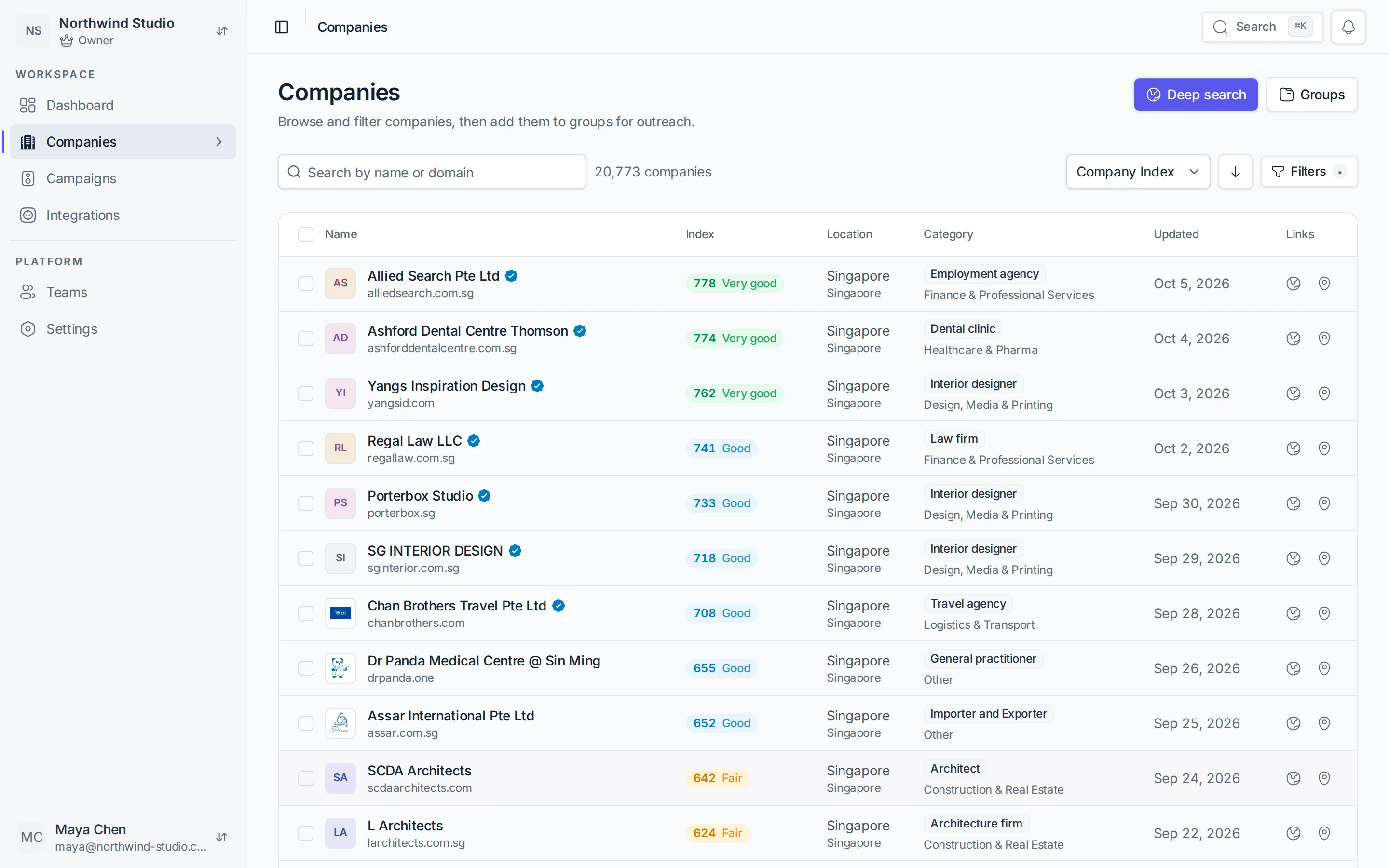The height and width of the screenshot is (868, 1389).
Task: Open map pin for Allied Search Pte Ltd
Action: (1324, 284)
